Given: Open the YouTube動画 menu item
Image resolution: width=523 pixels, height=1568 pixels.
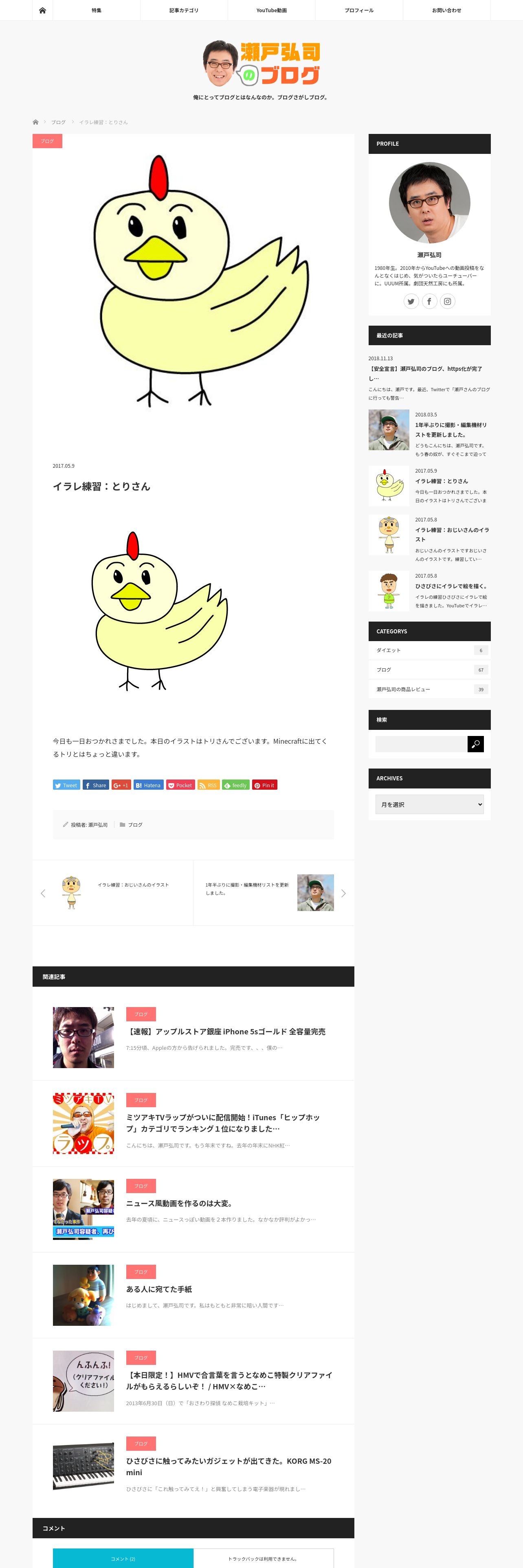Looking at the screenshot, I should pyautogui.click(x=272, y=10).
